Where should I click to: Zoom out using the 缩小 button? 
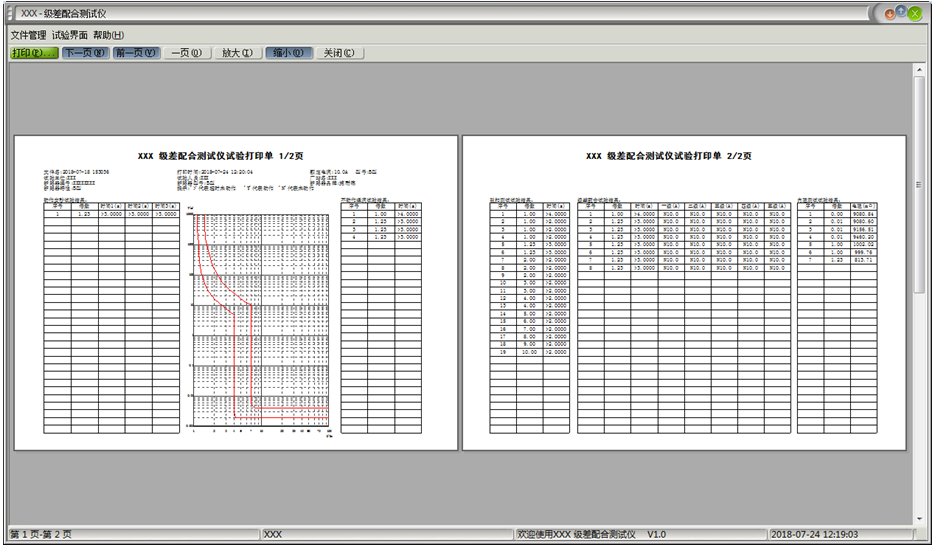tap(290, 53)
